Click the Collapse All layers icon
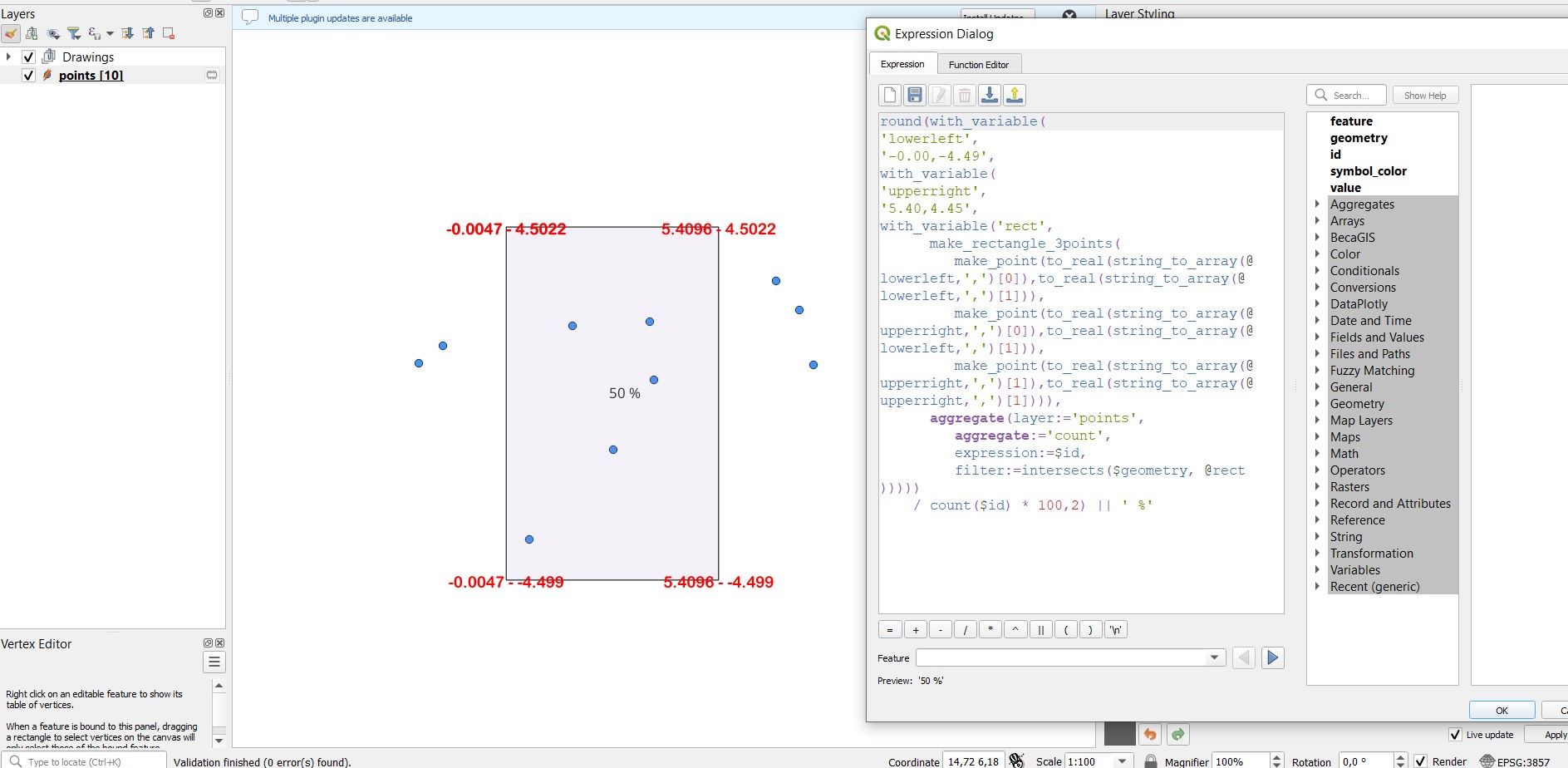 [148, 33]
